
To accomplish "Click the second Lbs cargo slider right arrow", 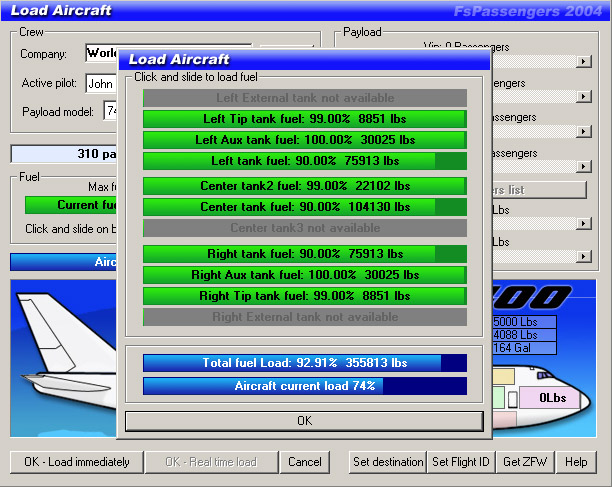I will coord(584,256).
